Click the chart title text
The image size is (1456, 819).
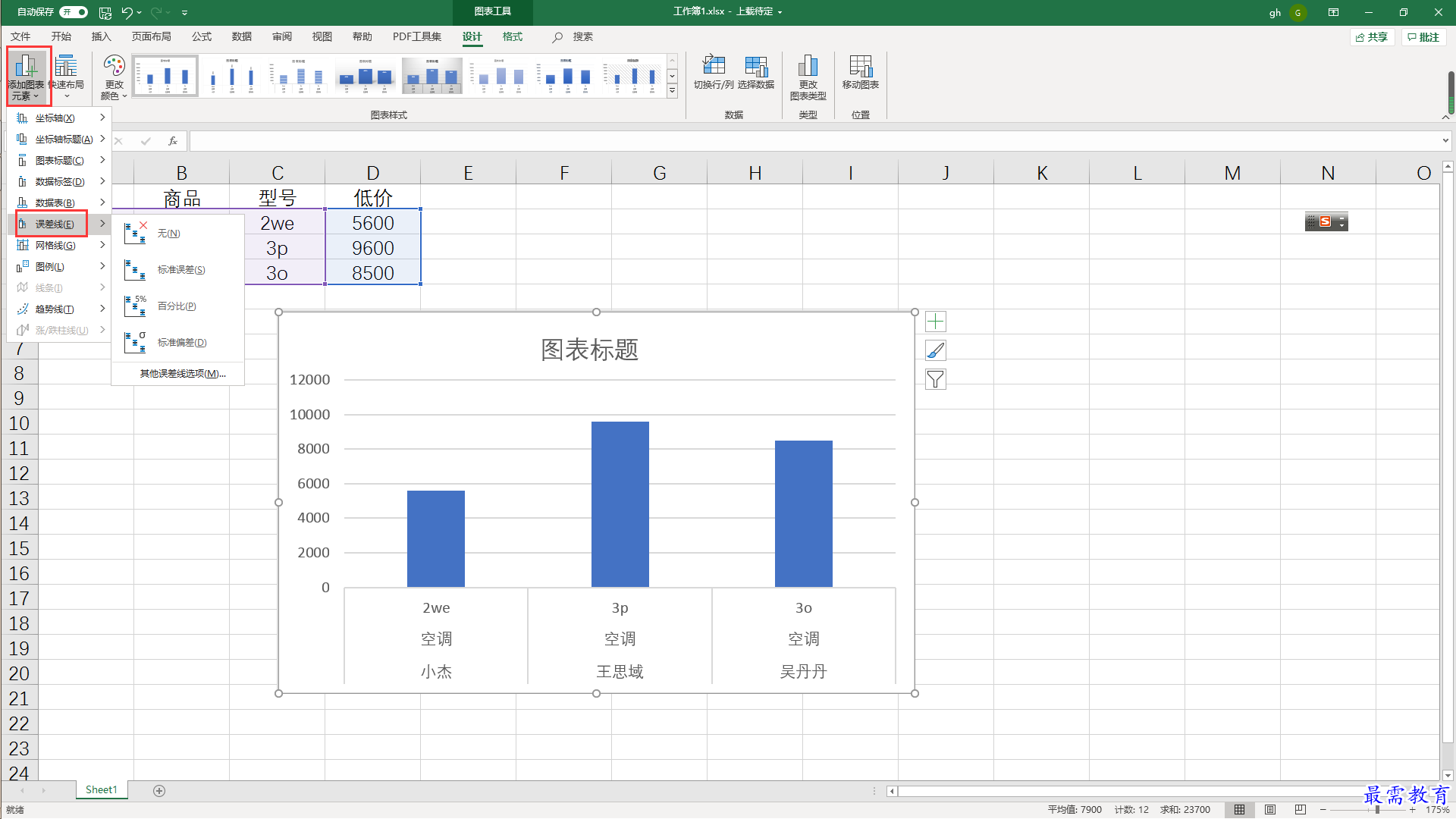589,350
